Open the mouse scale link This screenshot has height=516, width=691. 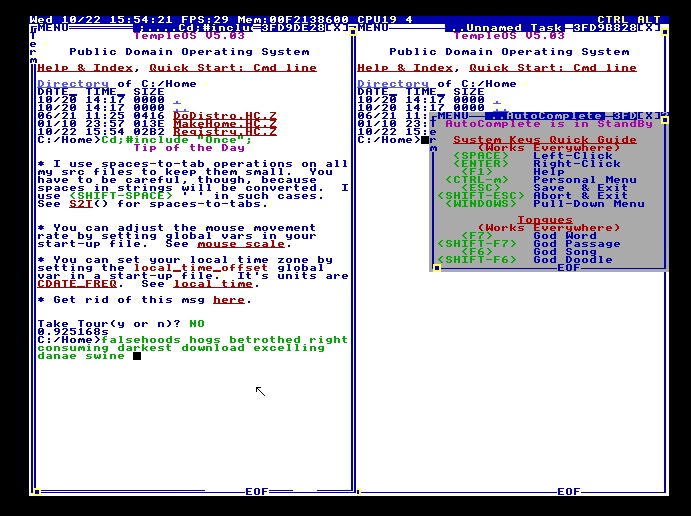(241, 244)
